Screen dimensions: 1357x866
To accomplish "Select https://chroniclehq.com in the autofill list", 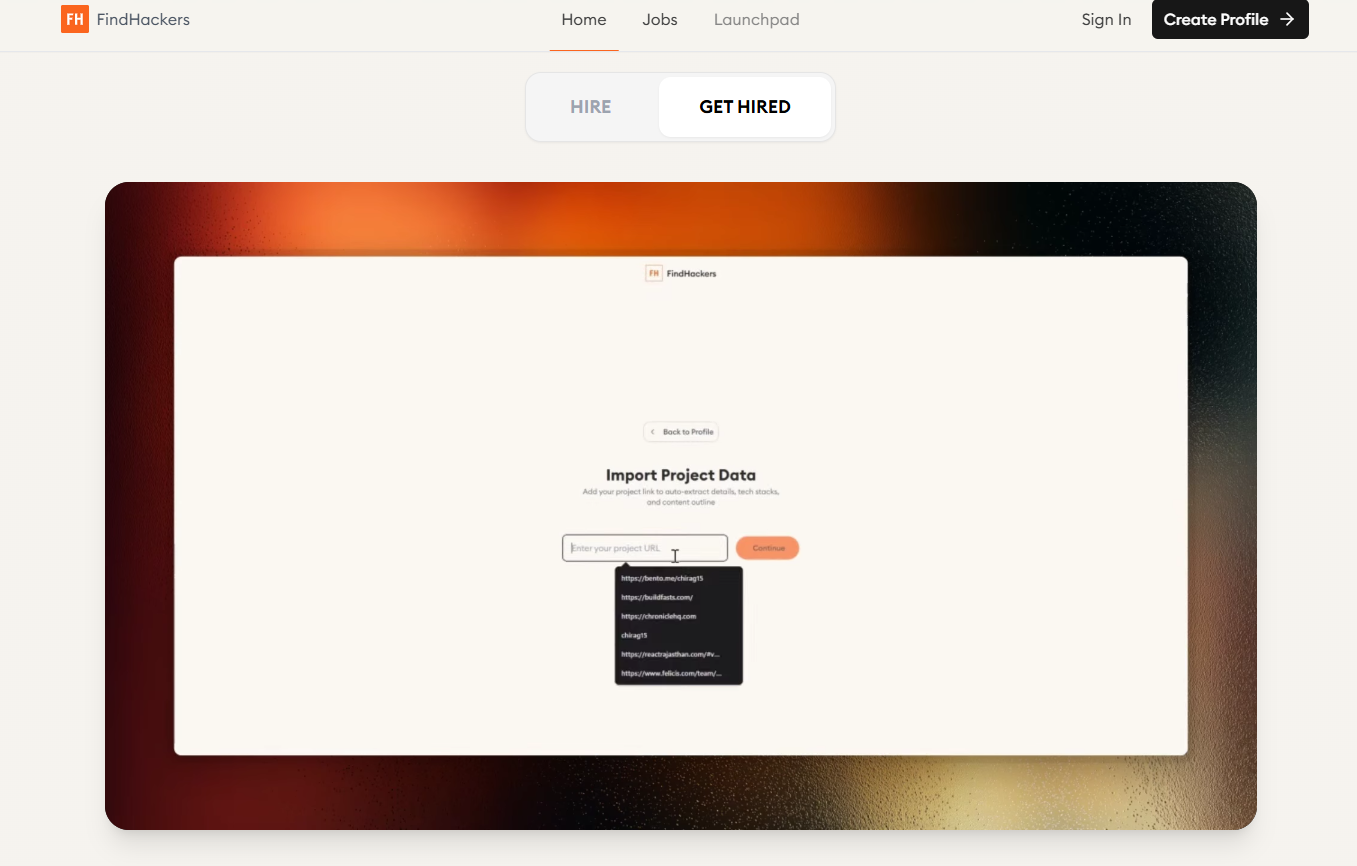I will point(658,616).
